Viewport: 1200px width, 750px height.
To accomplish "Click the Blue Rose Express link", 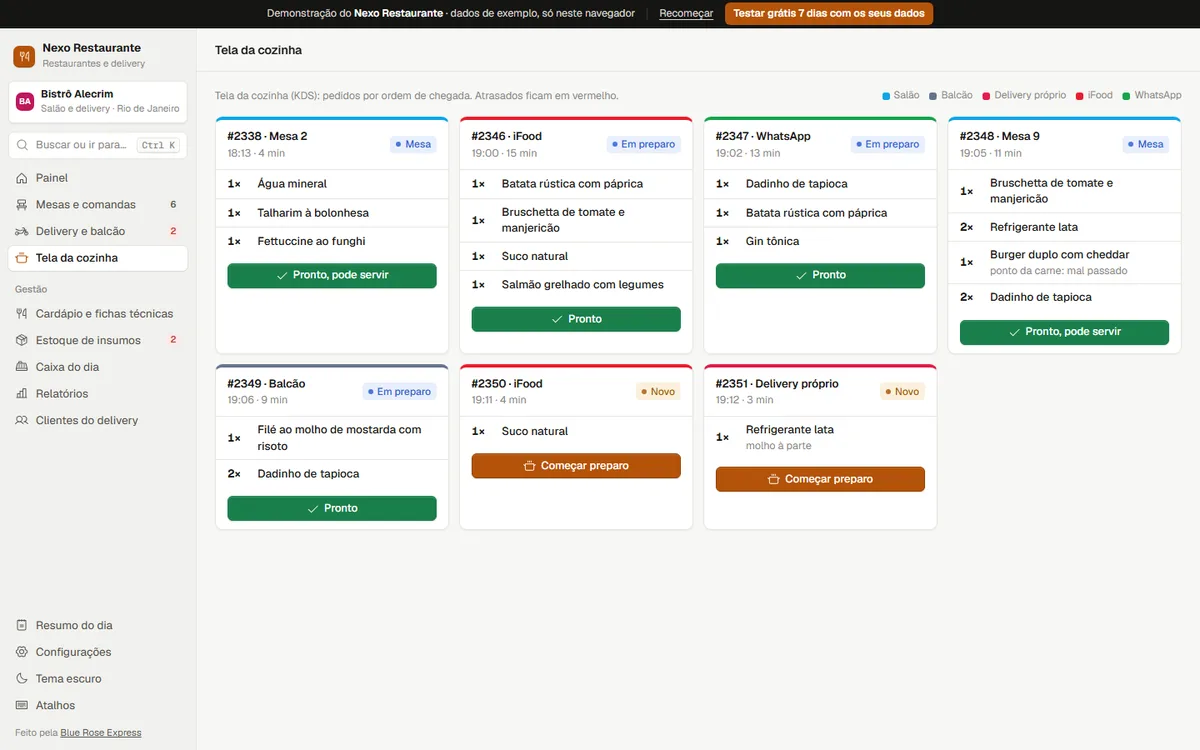I will point(101,733).
